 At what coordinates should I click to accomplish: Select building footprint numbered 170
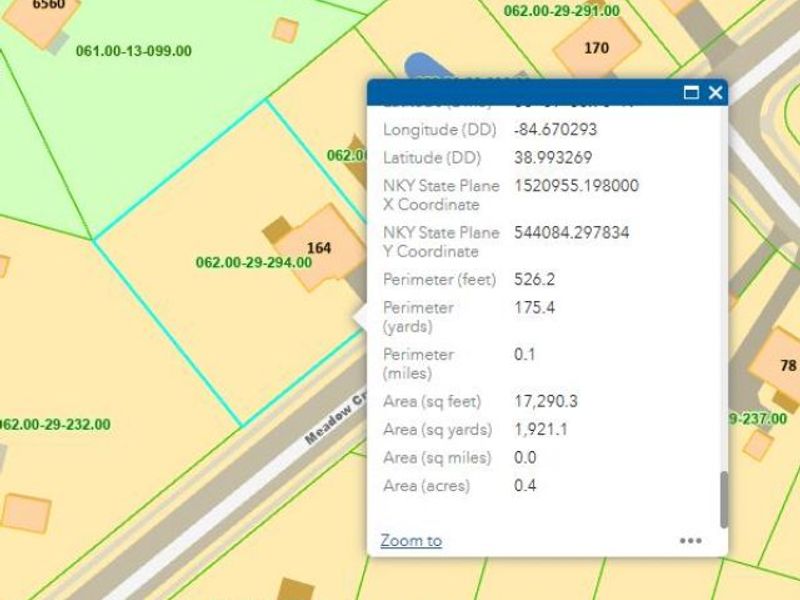coord(596,47)
